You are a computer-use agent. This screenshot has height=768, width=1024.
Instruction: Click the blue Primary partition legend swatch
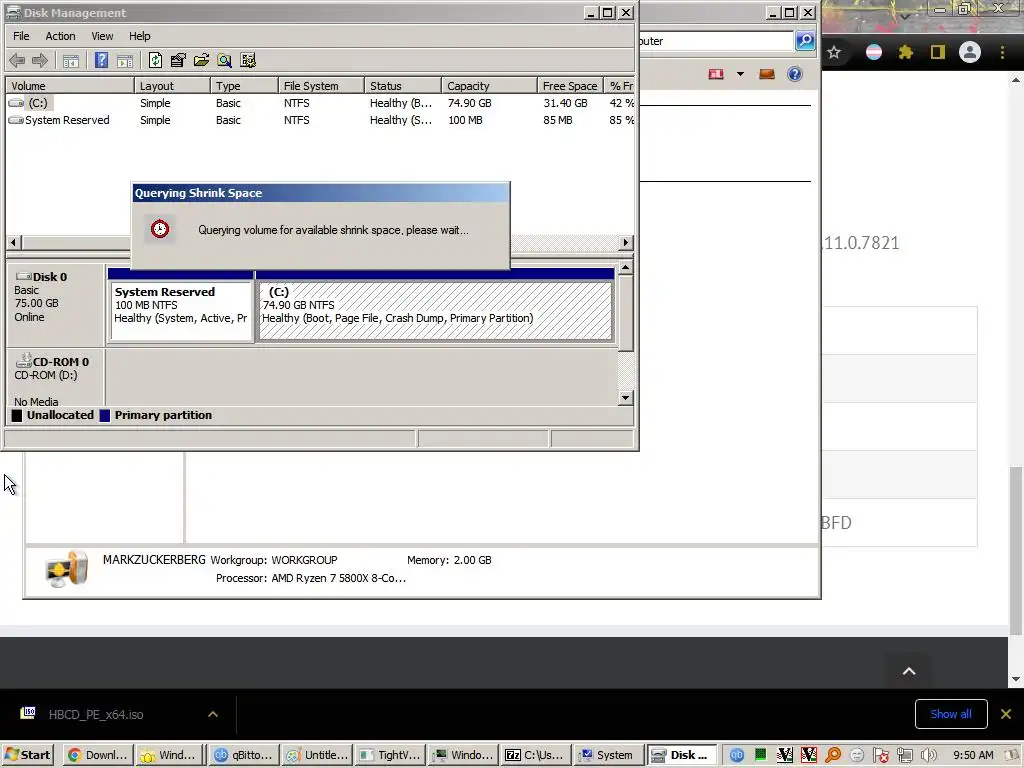[x=104, y=415]
